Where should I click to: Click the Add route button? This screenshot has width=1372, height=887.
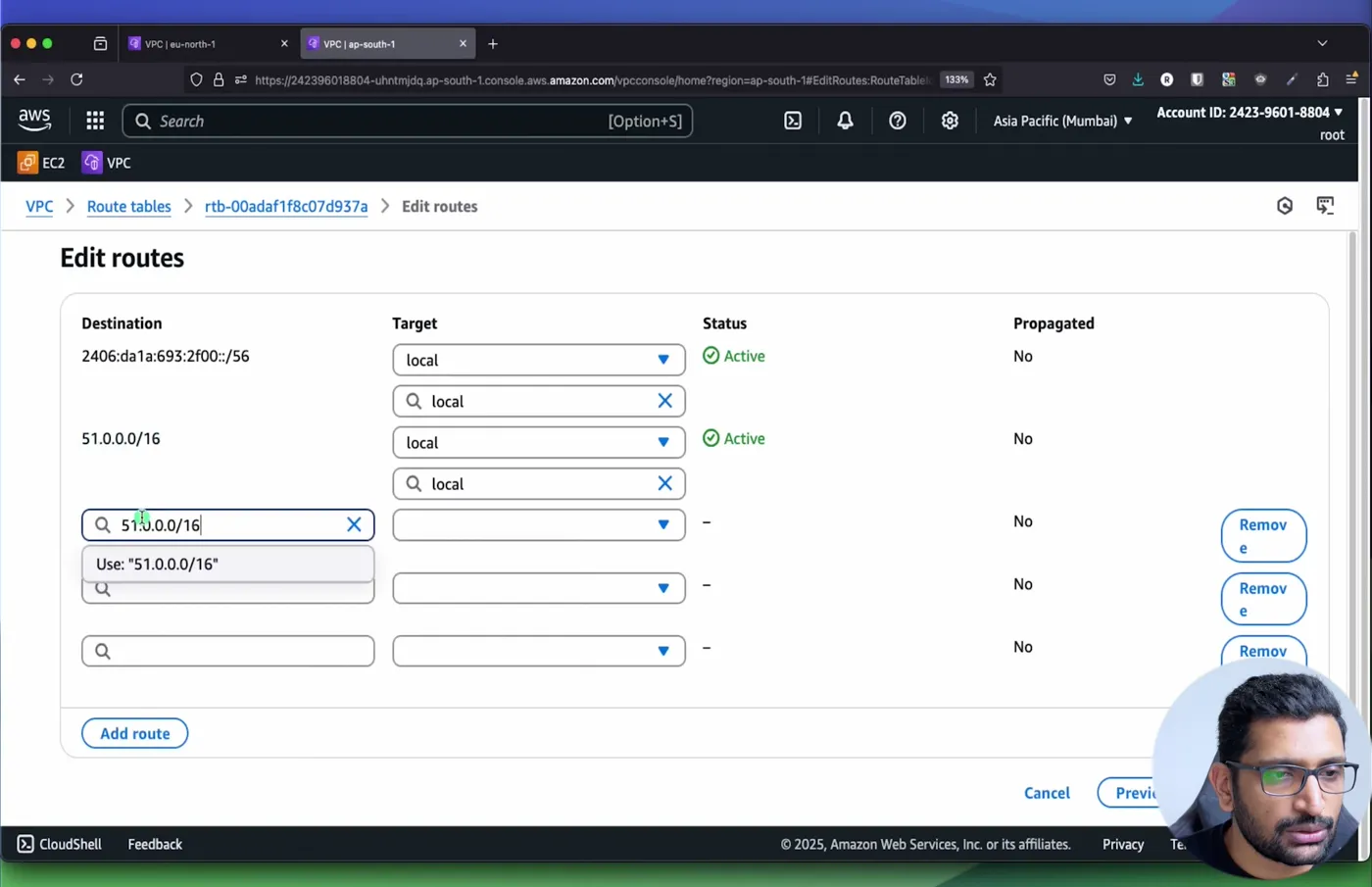coord(135,733)
